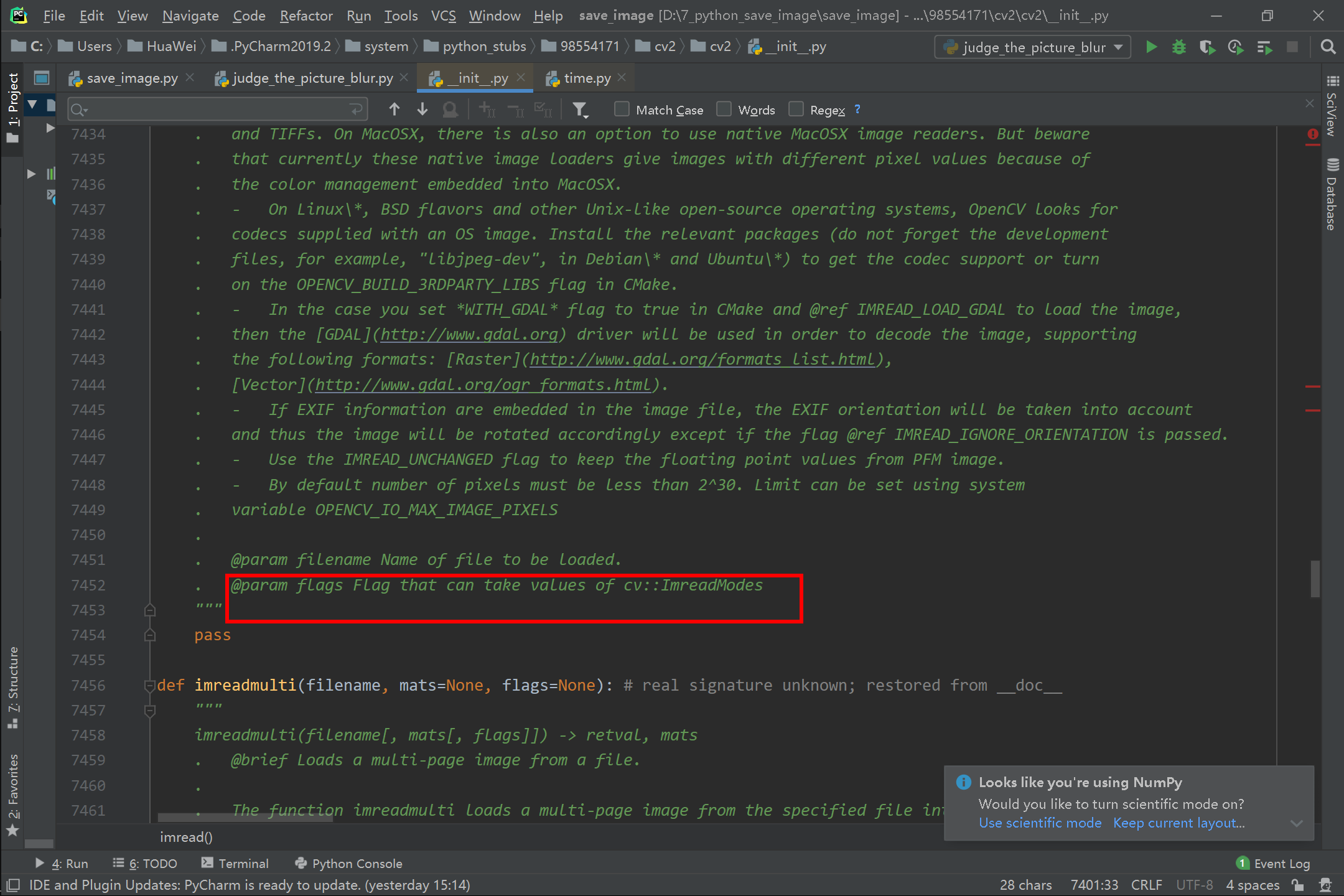Viewport: 1344px width, 896px height.
Task: Open the http://www.gdal.org link
Action: tap(469, 335)
